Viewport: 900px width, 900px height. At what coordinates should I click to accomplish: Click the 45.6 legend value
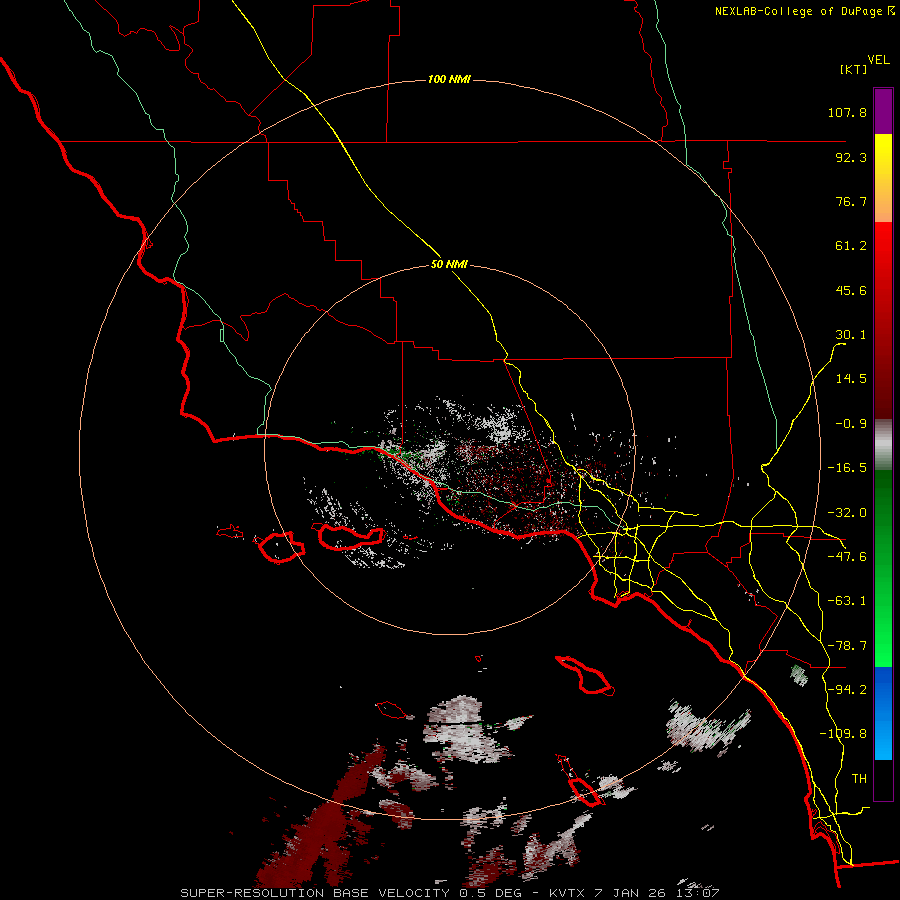pos(851,290)
